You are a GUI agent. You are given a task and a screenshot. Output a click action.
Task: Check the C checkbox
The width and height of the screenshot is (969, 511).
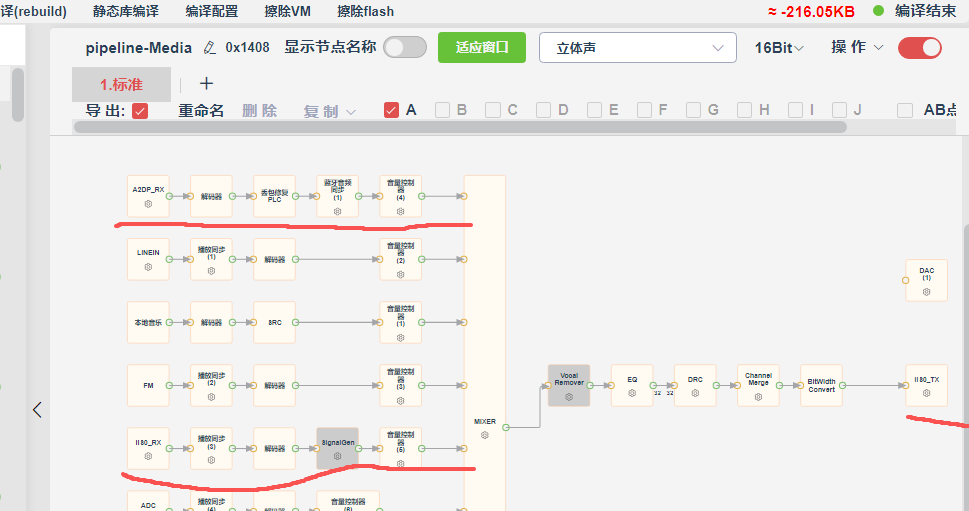point(493,110)
